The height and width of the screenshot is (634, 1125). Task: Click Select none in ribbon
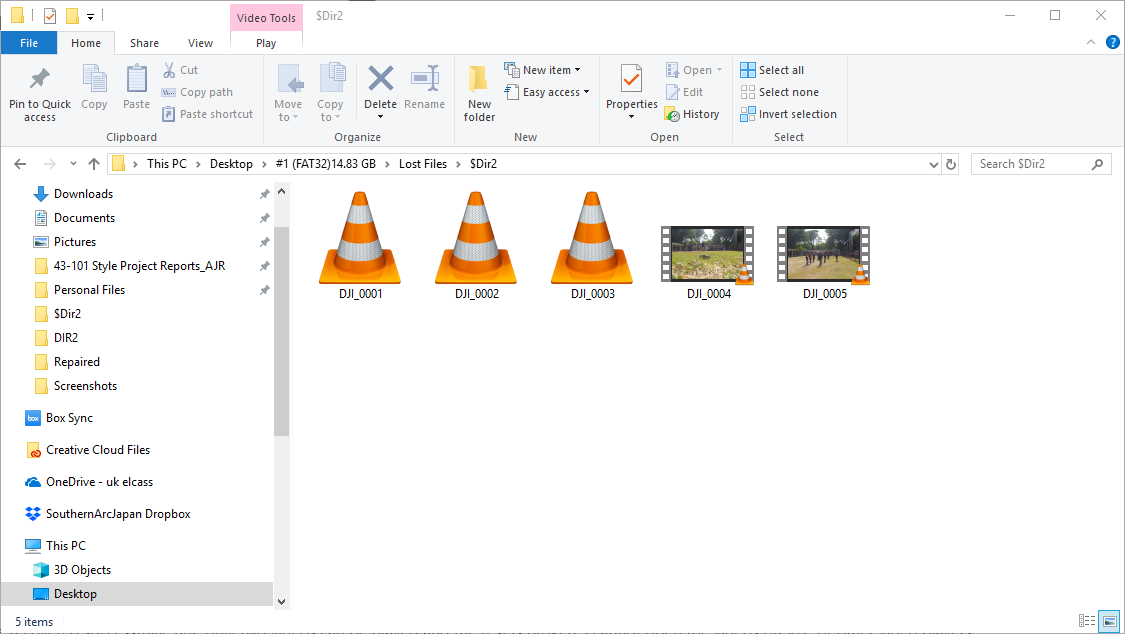[779, 92]
